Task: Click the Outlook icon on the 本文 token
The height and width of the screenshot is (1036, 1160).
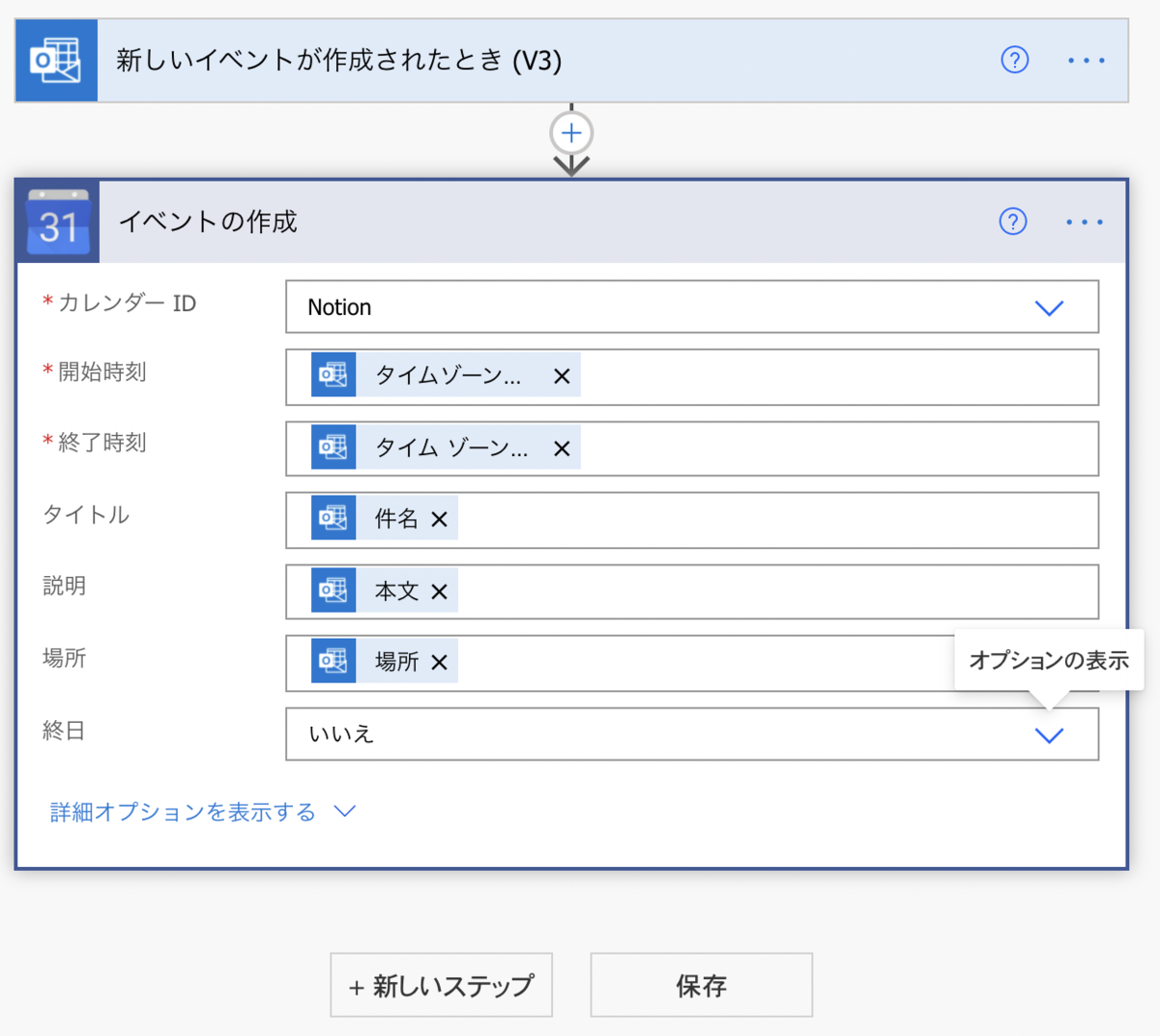Action: 333,590
